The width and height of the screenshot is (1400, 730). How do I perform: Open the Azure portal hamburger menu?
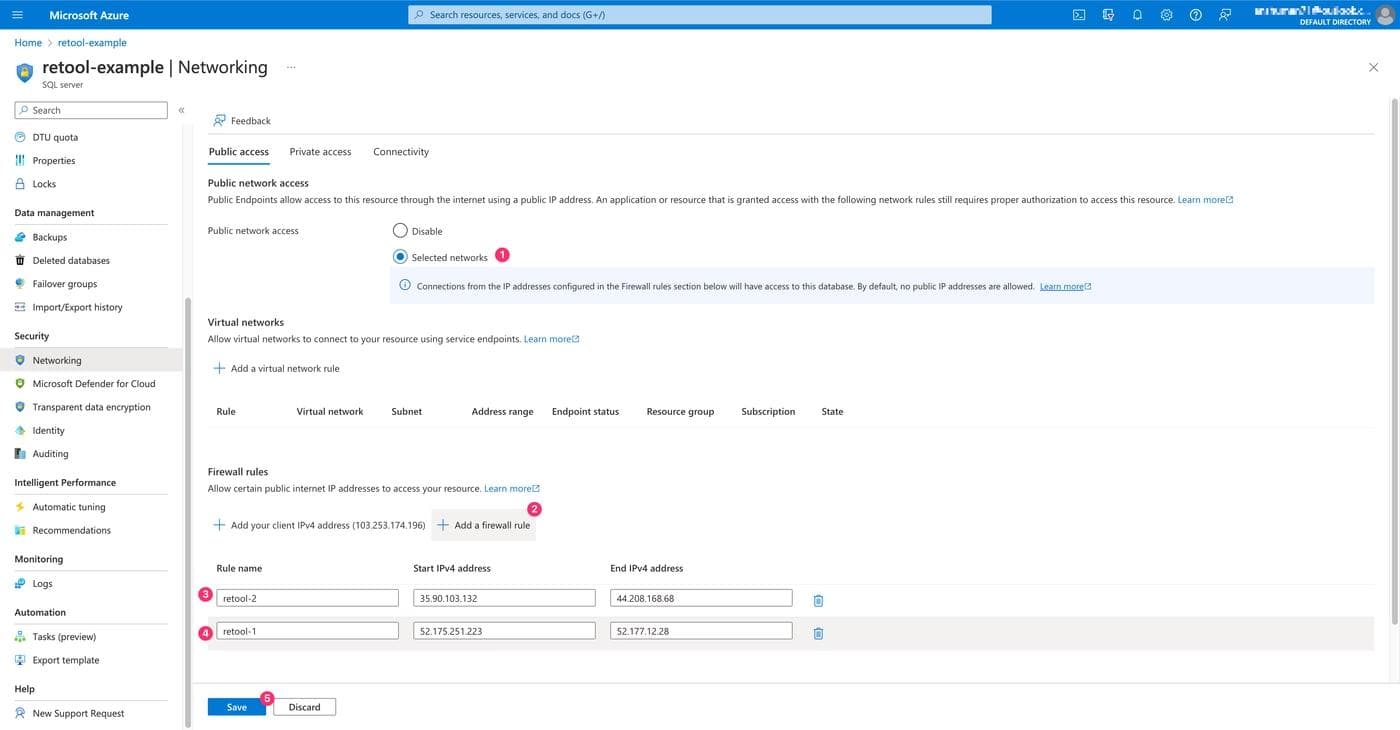[x=17, y=15]
